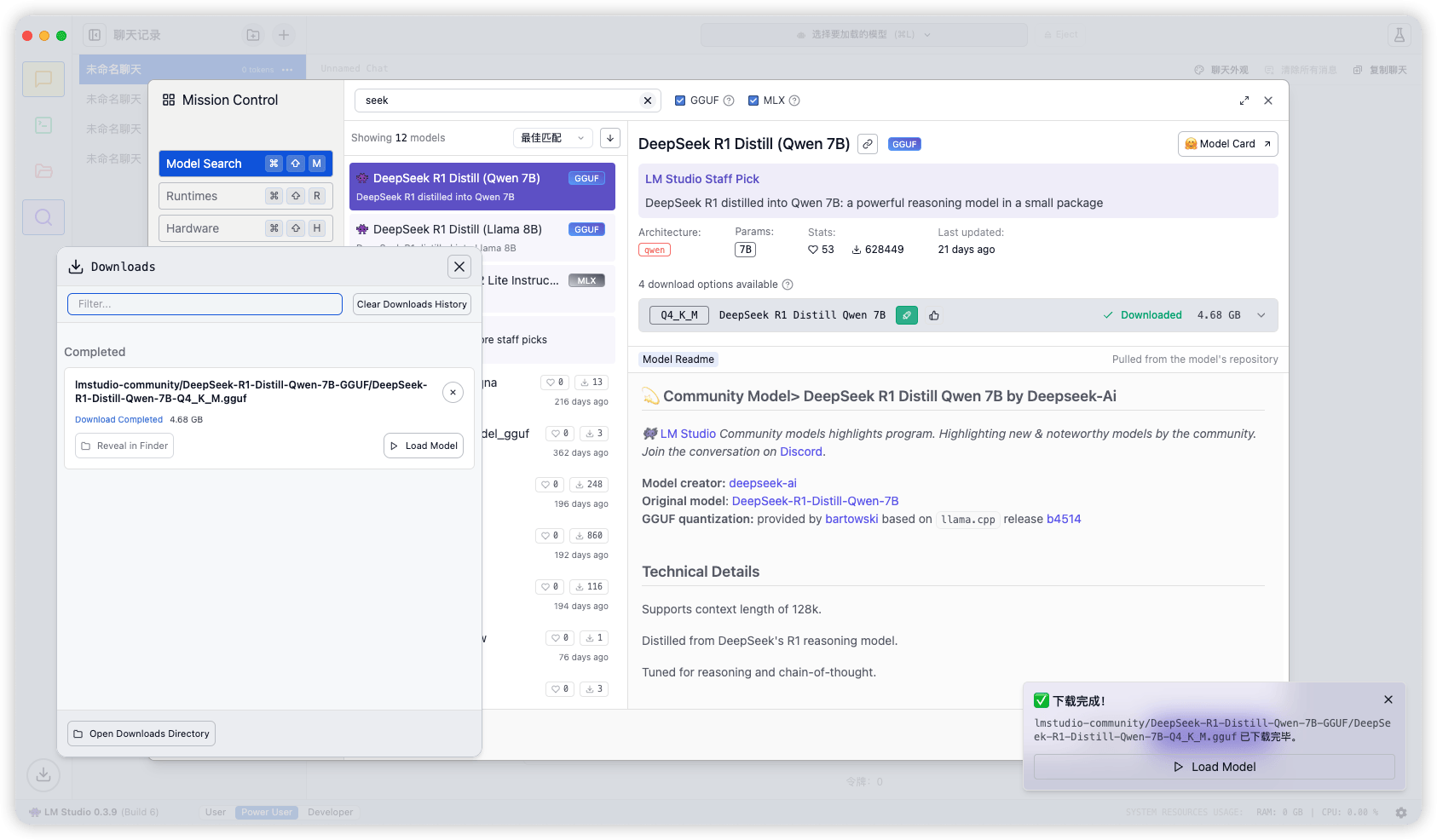Show help for MLX filter

coord(794,101)
